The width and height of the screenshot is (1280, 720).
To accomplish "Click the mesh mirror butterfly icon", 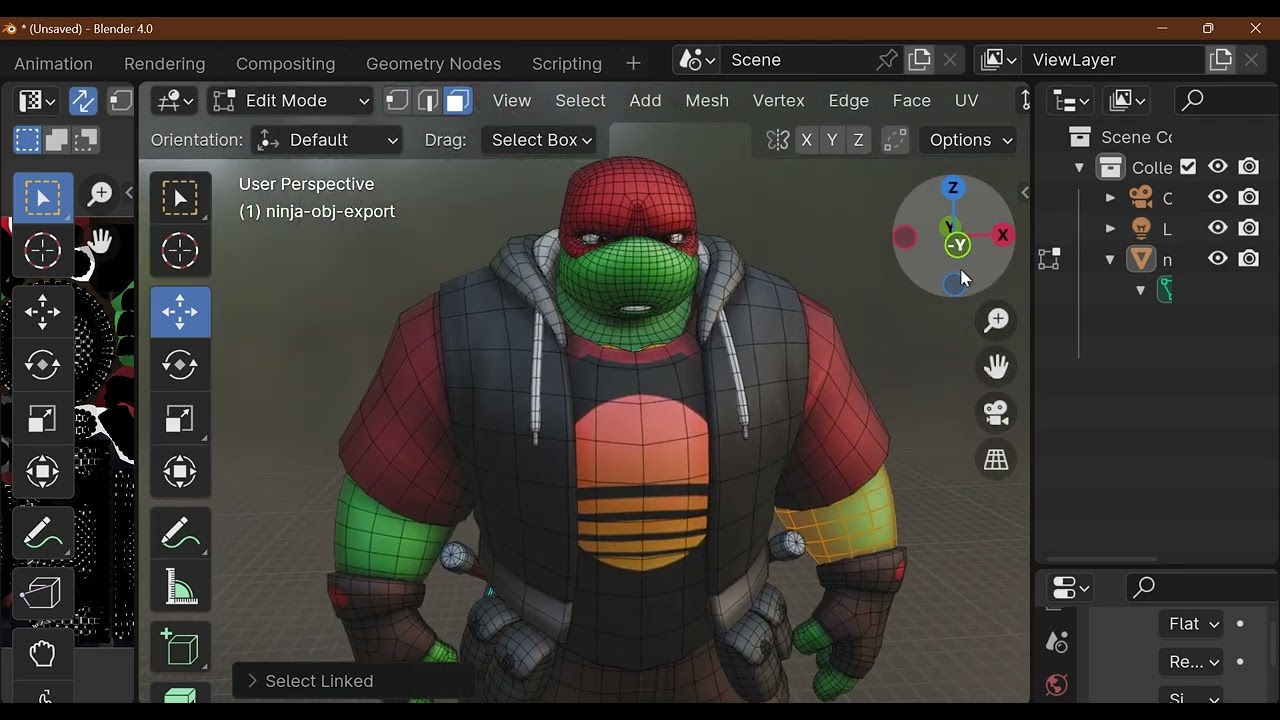I will pos(778,140).
